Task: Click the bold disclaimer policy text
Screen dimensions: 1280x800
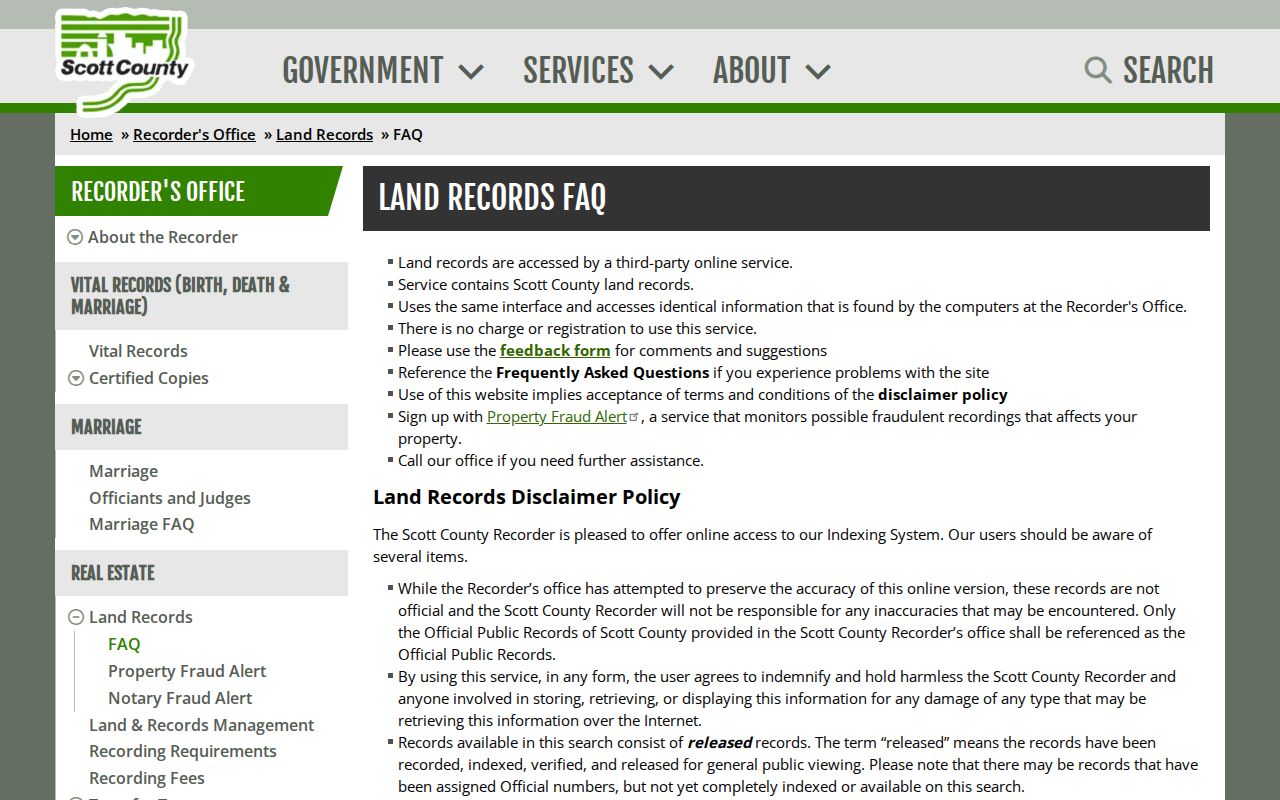Action: tap(943, 394)
